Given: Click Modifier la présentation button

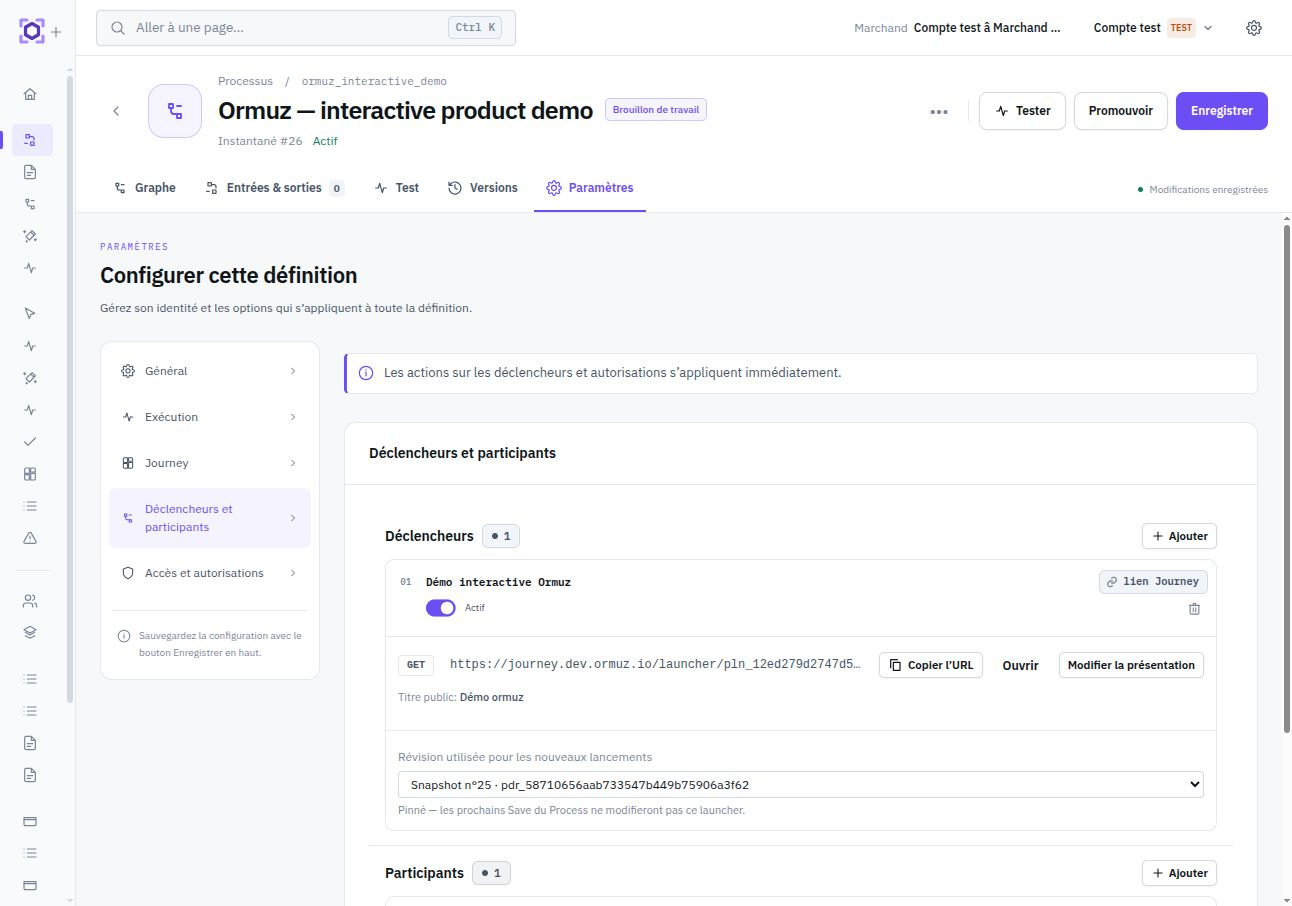Looking at the screenshot, I should tap(1131, 665).
